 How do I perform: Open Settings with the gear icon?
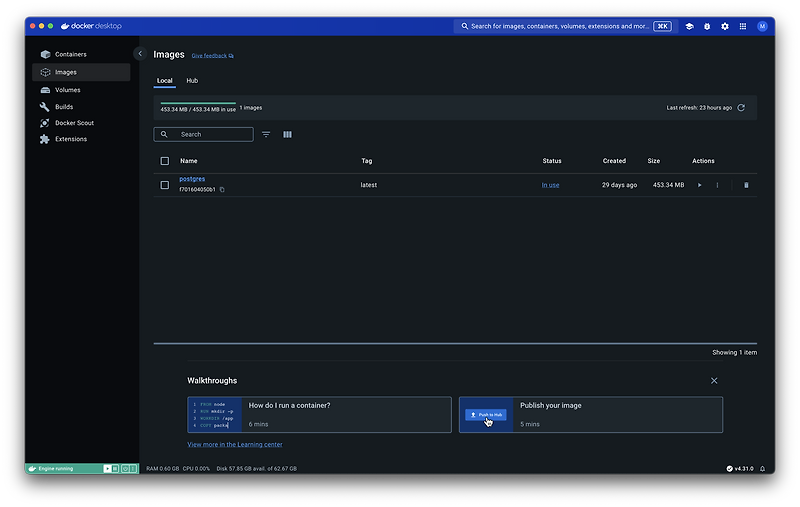click(725, 26)
